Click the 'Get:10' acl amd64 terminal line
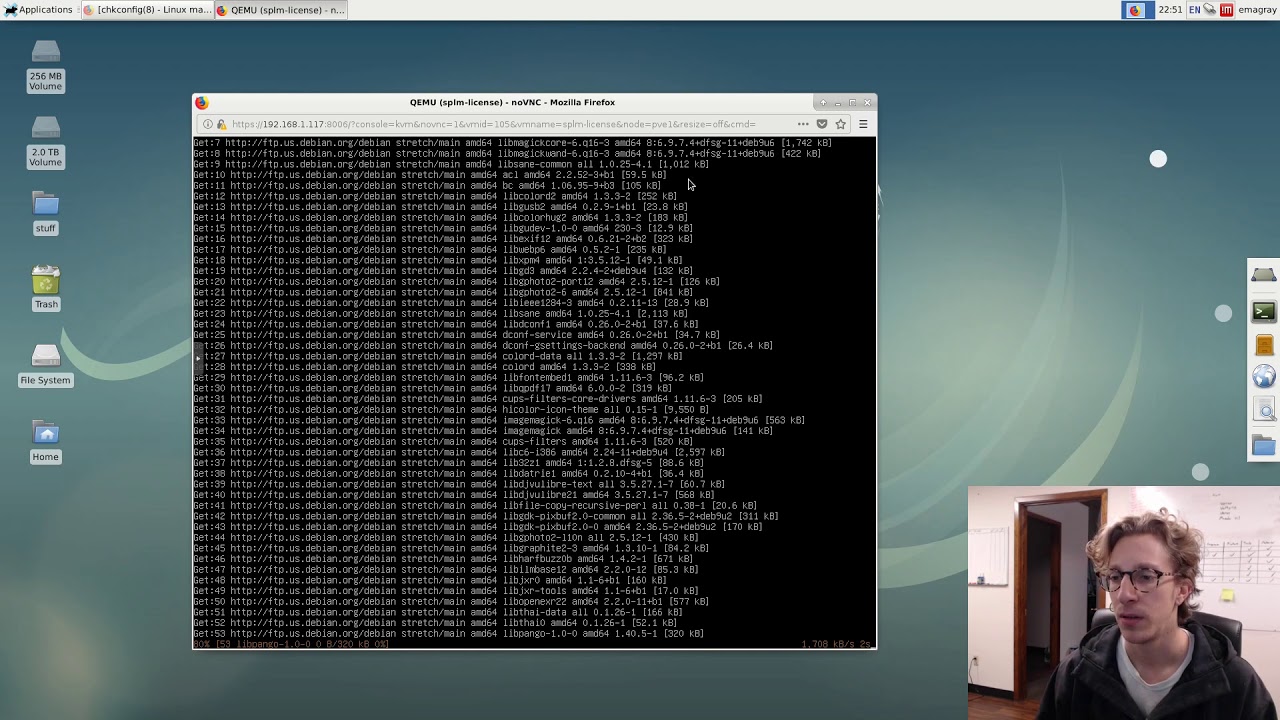This screenshot has width=1280, height=720. click(x=429, y=174)
